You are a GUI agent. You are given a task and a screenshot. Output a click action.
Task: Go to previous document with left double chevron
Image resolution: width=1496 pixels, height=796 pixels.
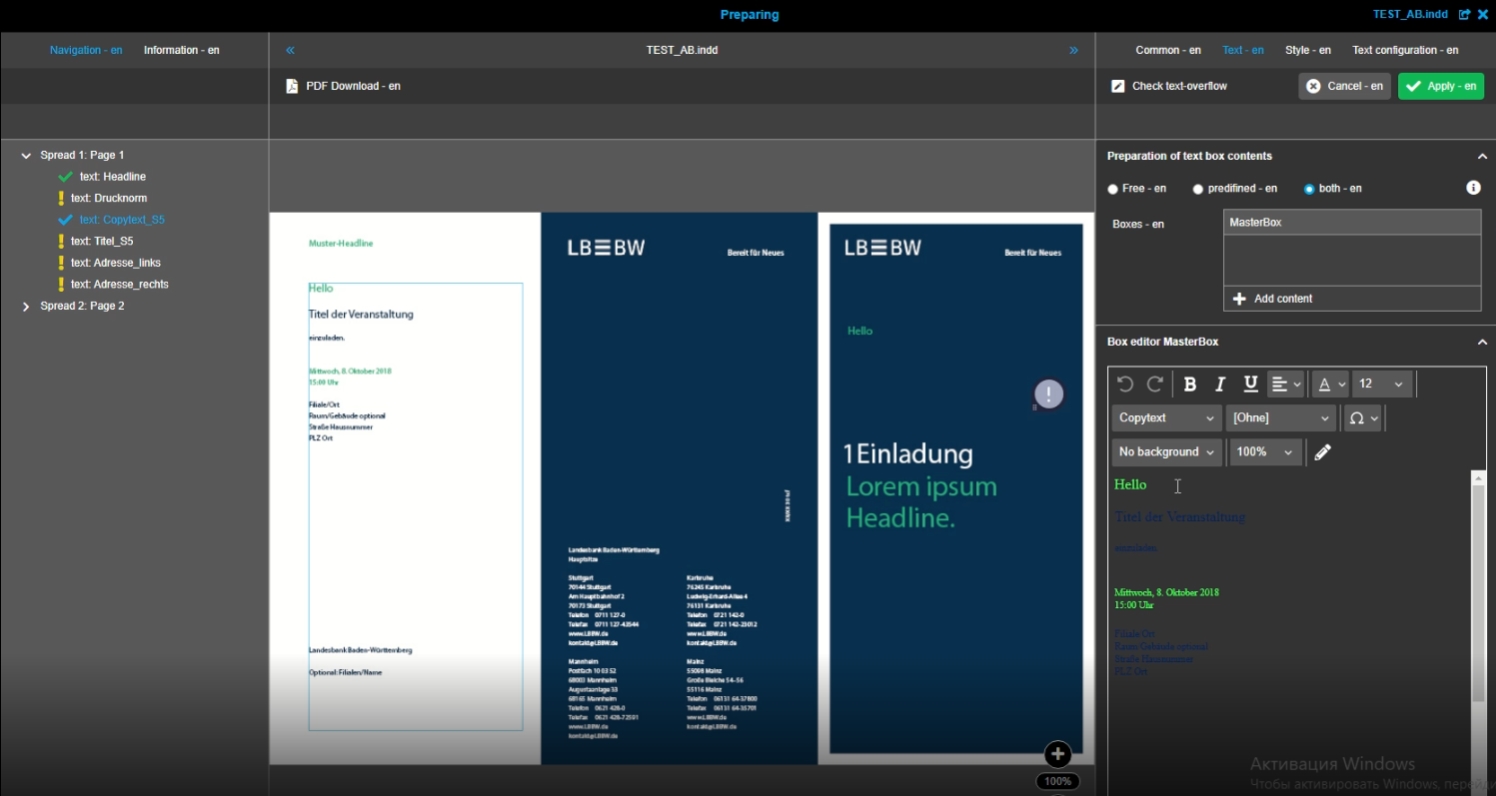(290, 50)
